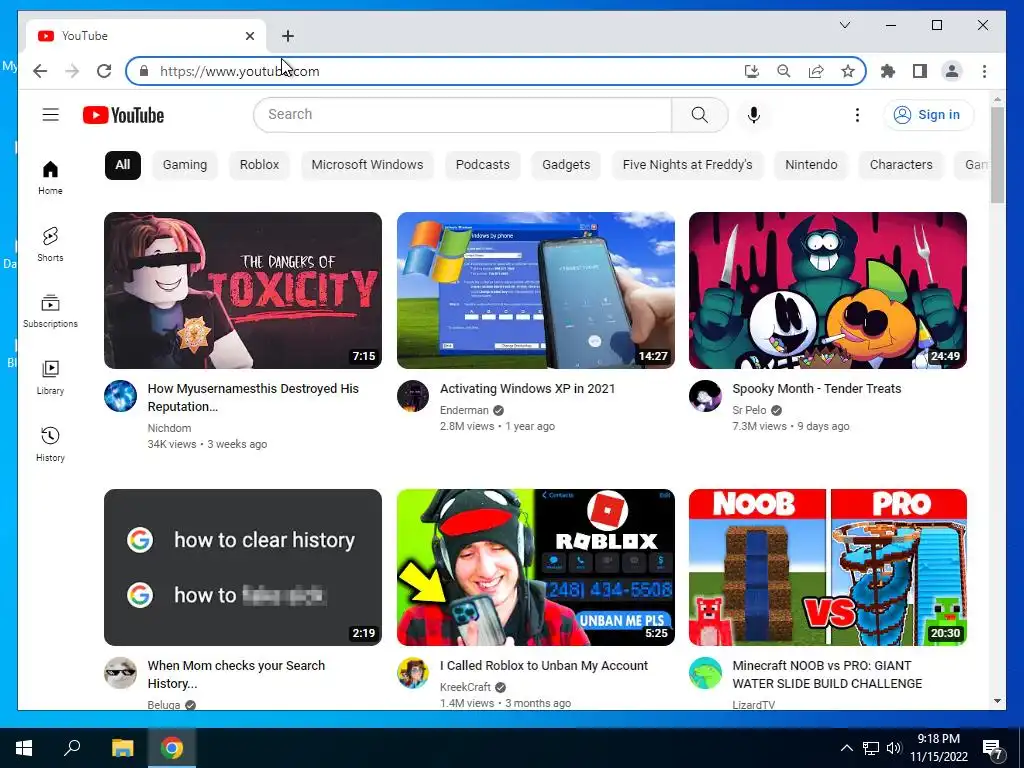Click the zoom magnifier icon in address bar
Viewport: 1024px width, 768px height.
point(784,71)
